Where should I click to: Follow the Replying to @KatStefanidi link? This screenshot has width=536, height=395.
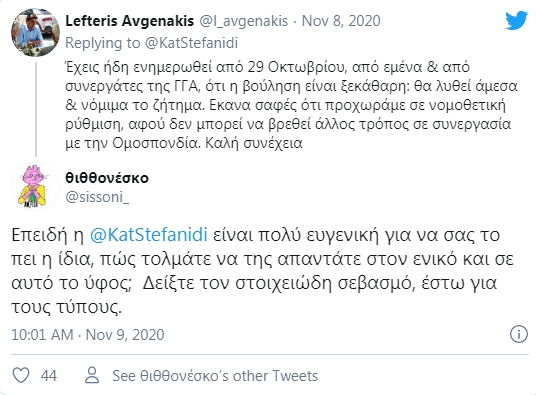pos(151,43)
